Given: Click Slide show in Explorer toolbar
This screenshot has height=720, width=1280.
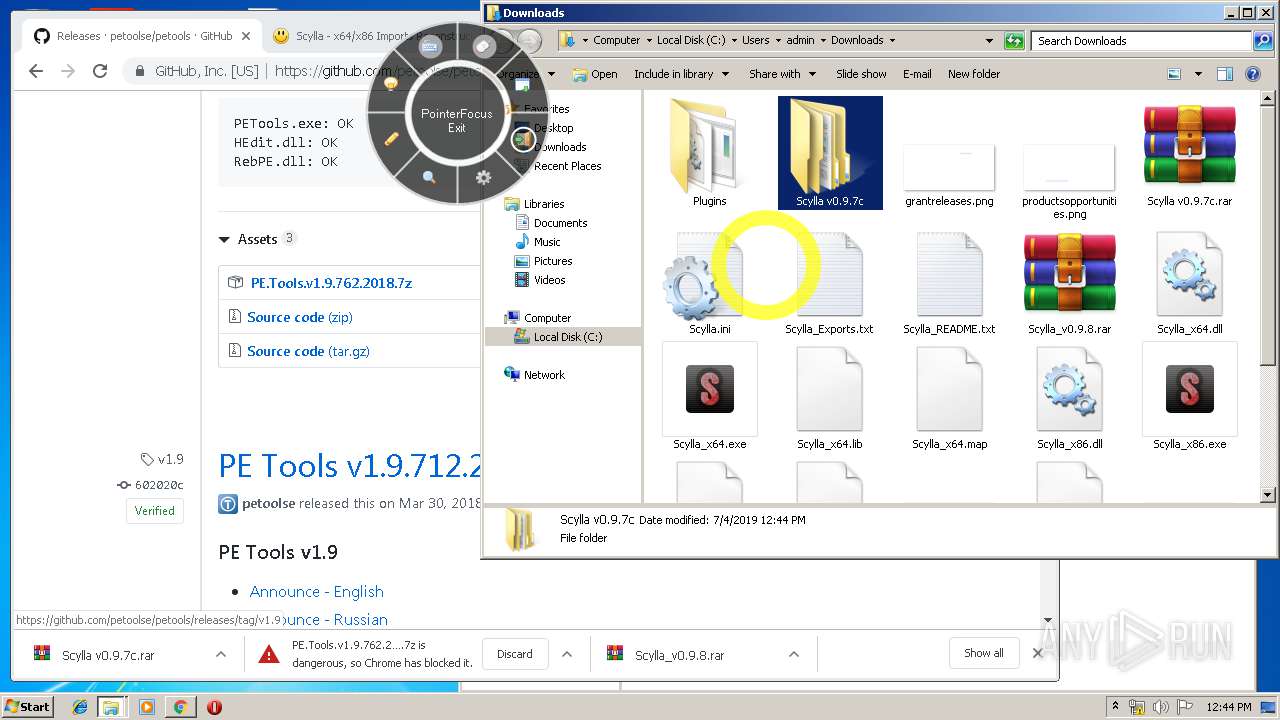Looking at the screenshot, I should 861,74.
